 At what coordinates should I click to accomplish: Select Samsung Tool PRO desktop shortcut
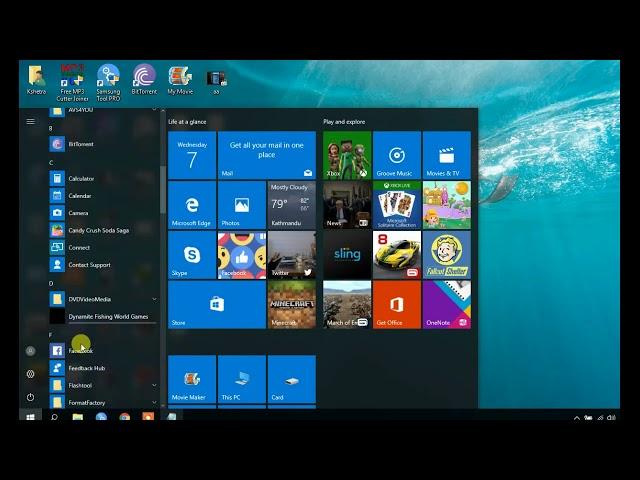108,83
